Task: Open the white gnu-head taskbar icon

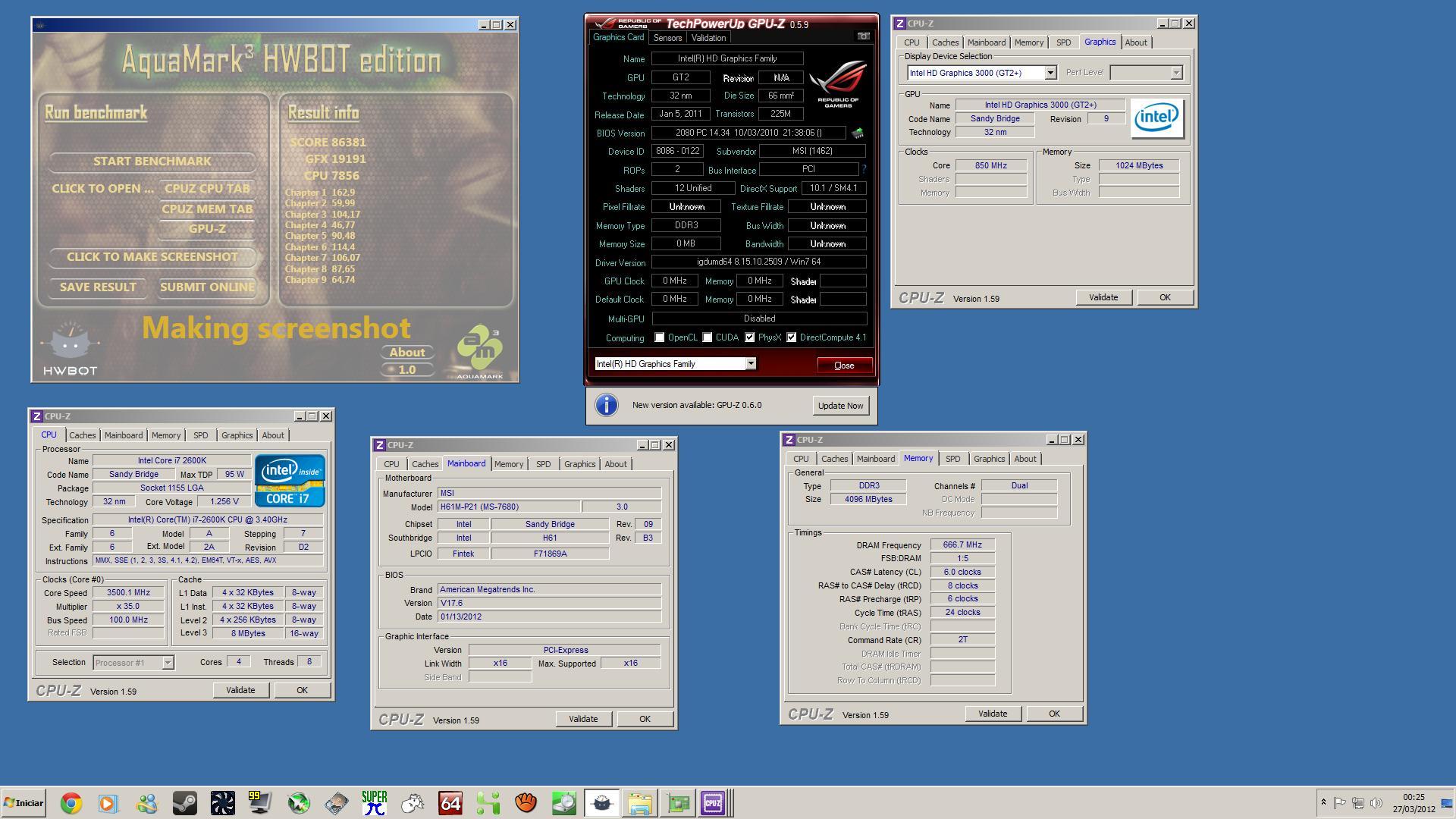Action: (413, 803)
